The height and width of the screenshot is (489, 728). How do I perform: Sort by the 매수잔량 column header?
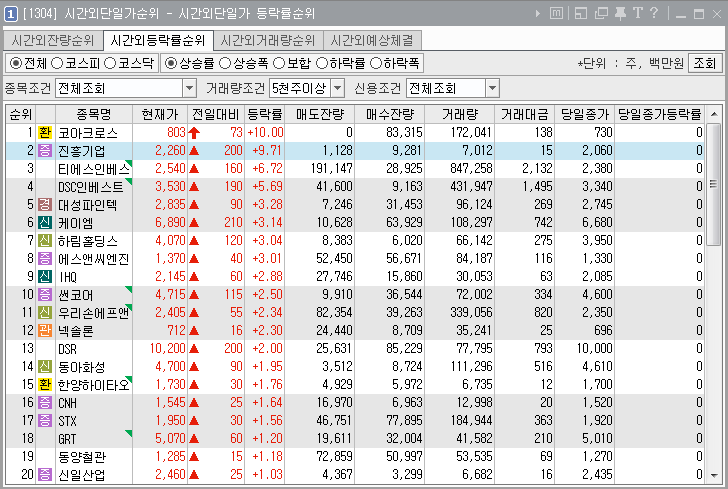(x=390, y=114)
